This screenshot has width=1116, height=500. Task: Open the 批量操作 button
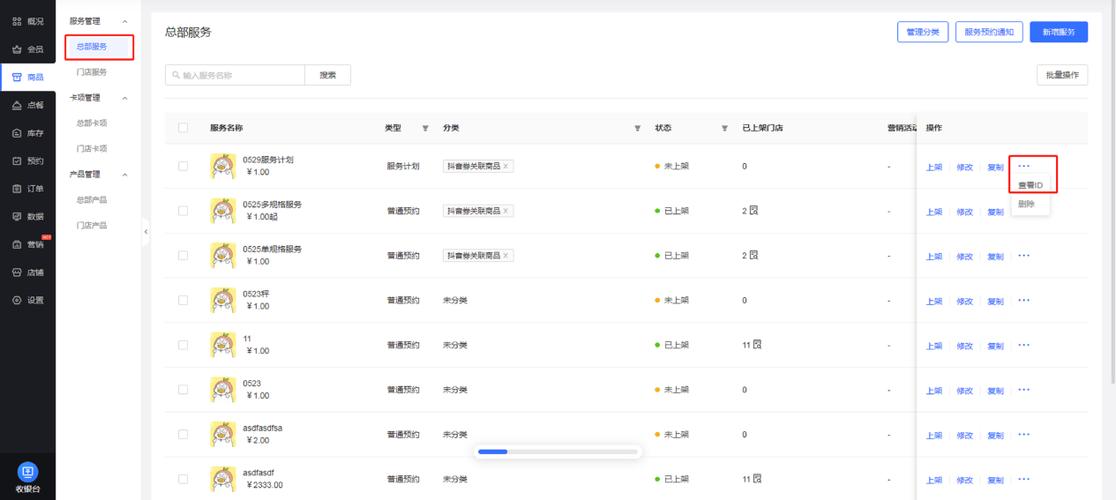[x=1062, y=75]
